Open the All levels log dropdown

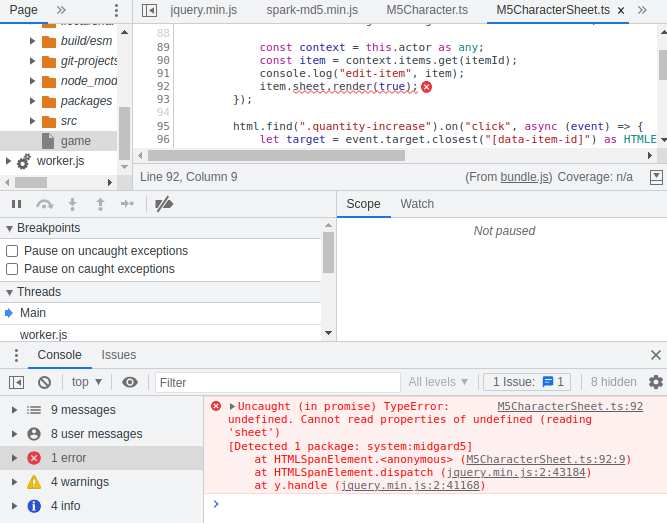click(x=438, y=382)
